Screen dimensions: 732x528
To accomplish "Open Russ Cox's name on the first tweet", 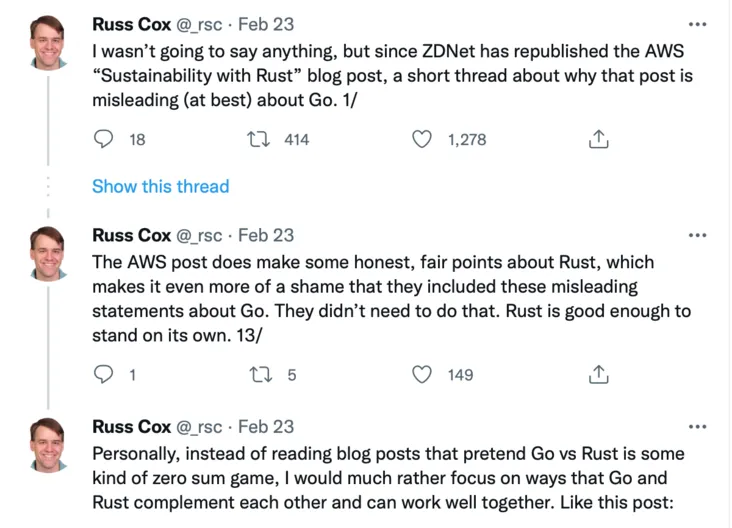I will tap(131, 24).
